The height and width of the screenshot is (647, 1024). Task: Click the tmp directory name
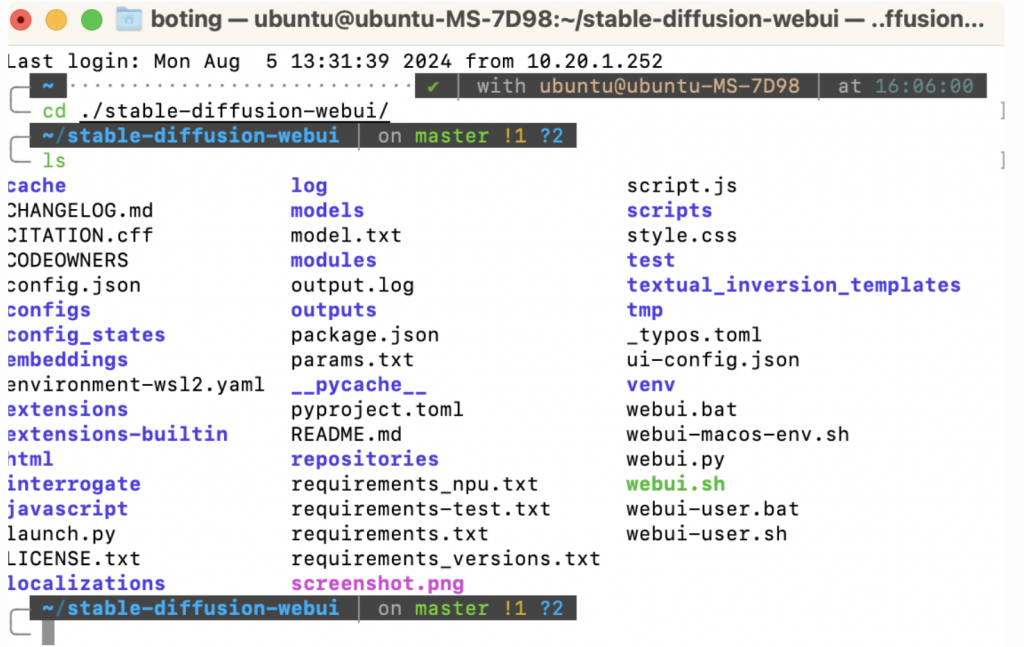click(645, 310)
